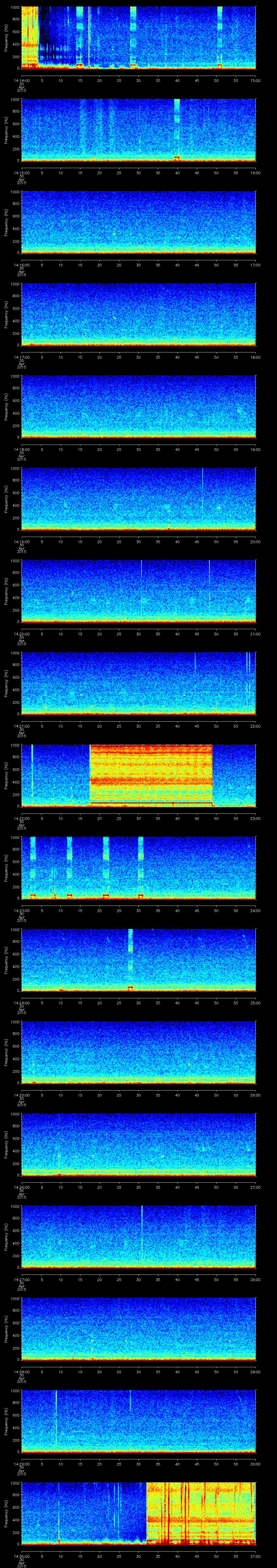Click the Frequency (Hz) axis label of the 14:14:00 panel
This screenshot has height=1568, width=277.
pos(6,38)
